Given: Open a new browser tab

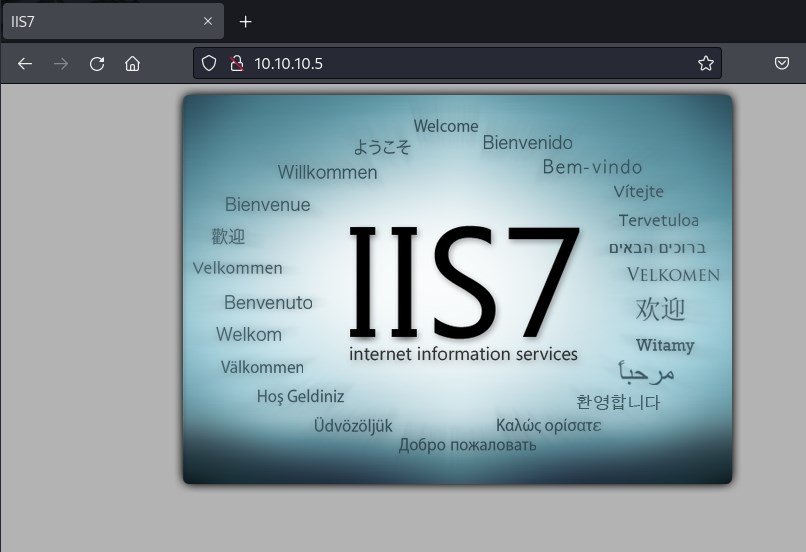Looking at the screenshot, I should pos(246,21).
